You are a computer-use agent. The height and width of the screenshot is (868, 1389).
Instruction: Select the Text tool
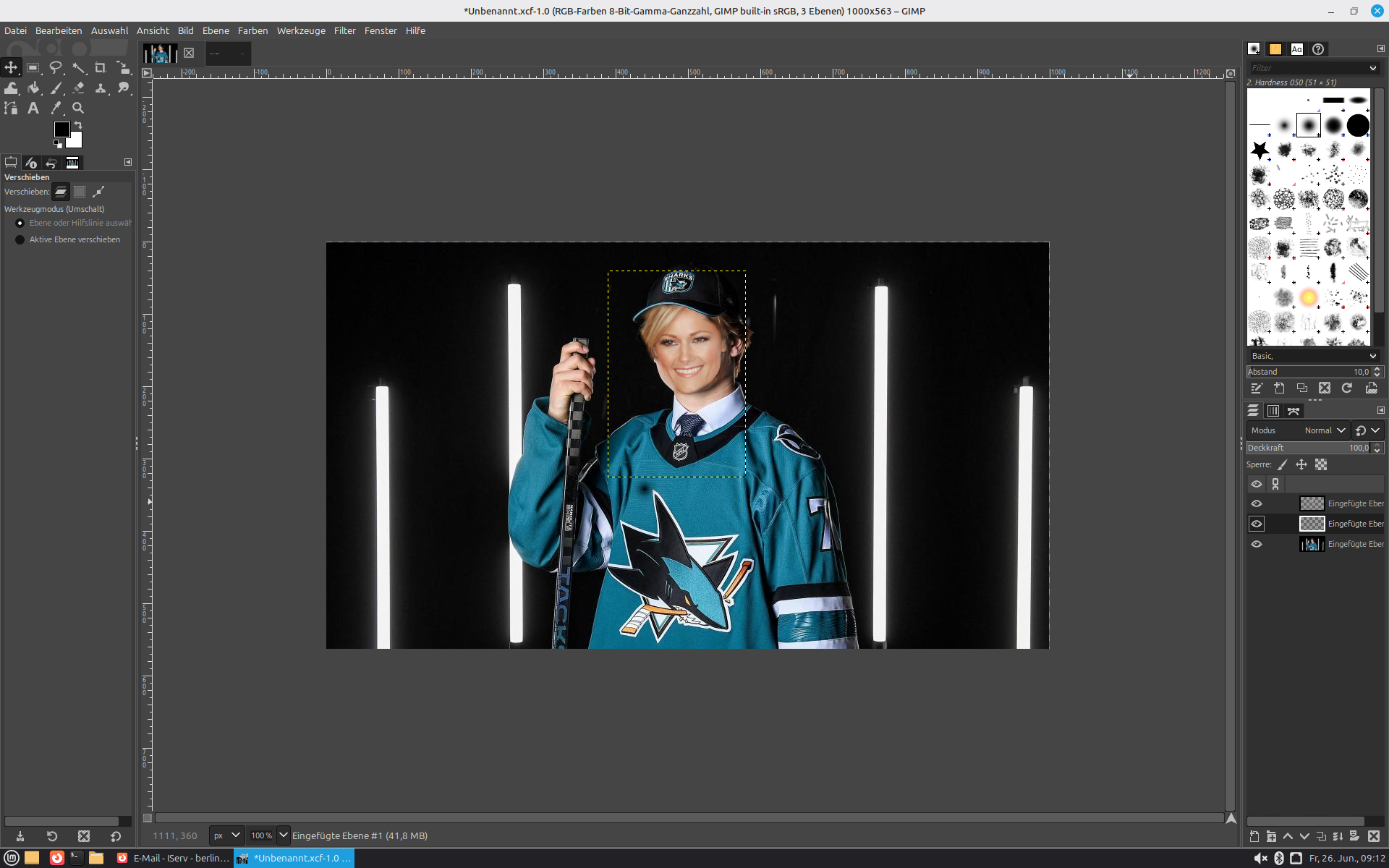[x=33, y=108]
